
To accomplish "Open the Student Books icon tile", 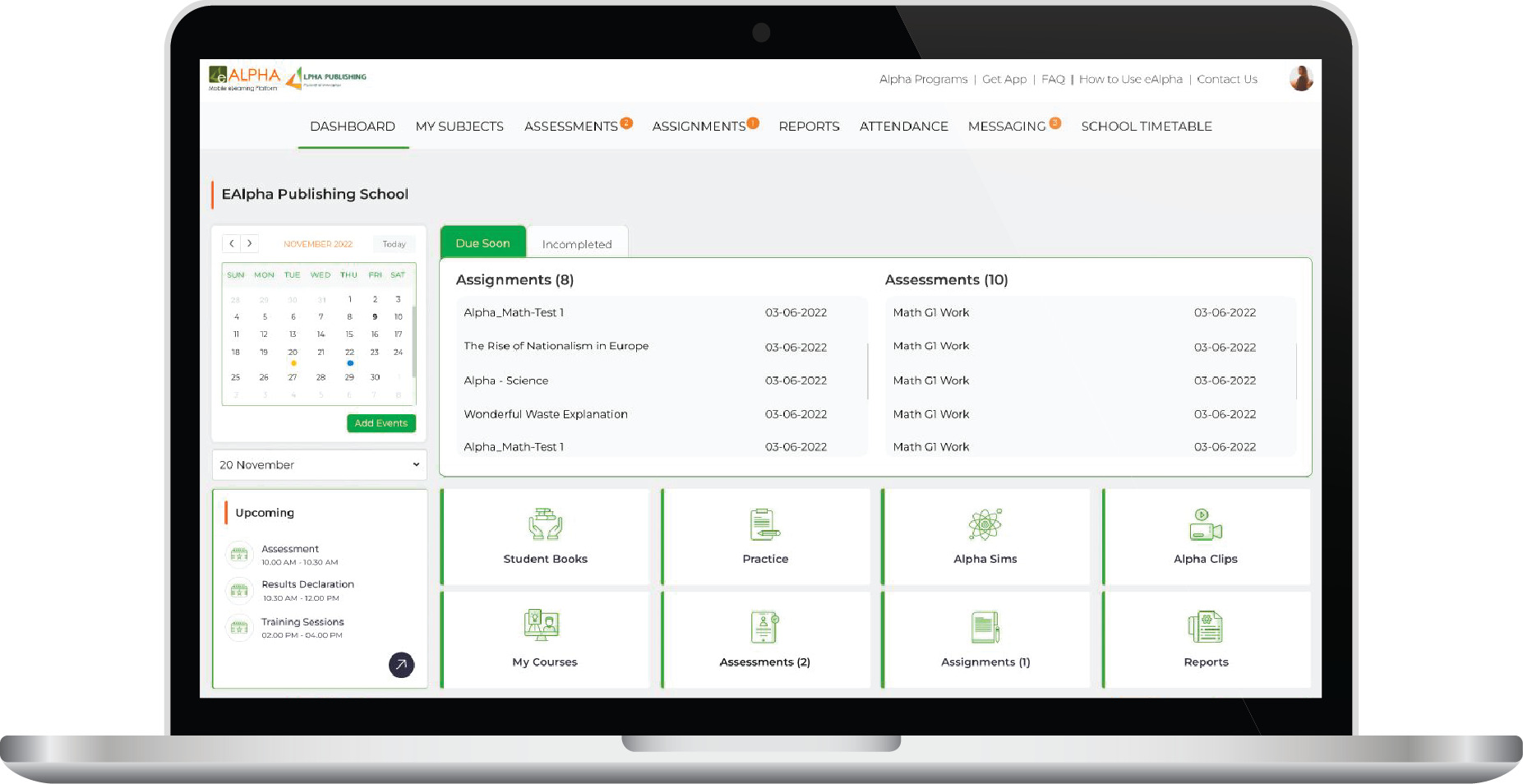I will pos(545,525).
